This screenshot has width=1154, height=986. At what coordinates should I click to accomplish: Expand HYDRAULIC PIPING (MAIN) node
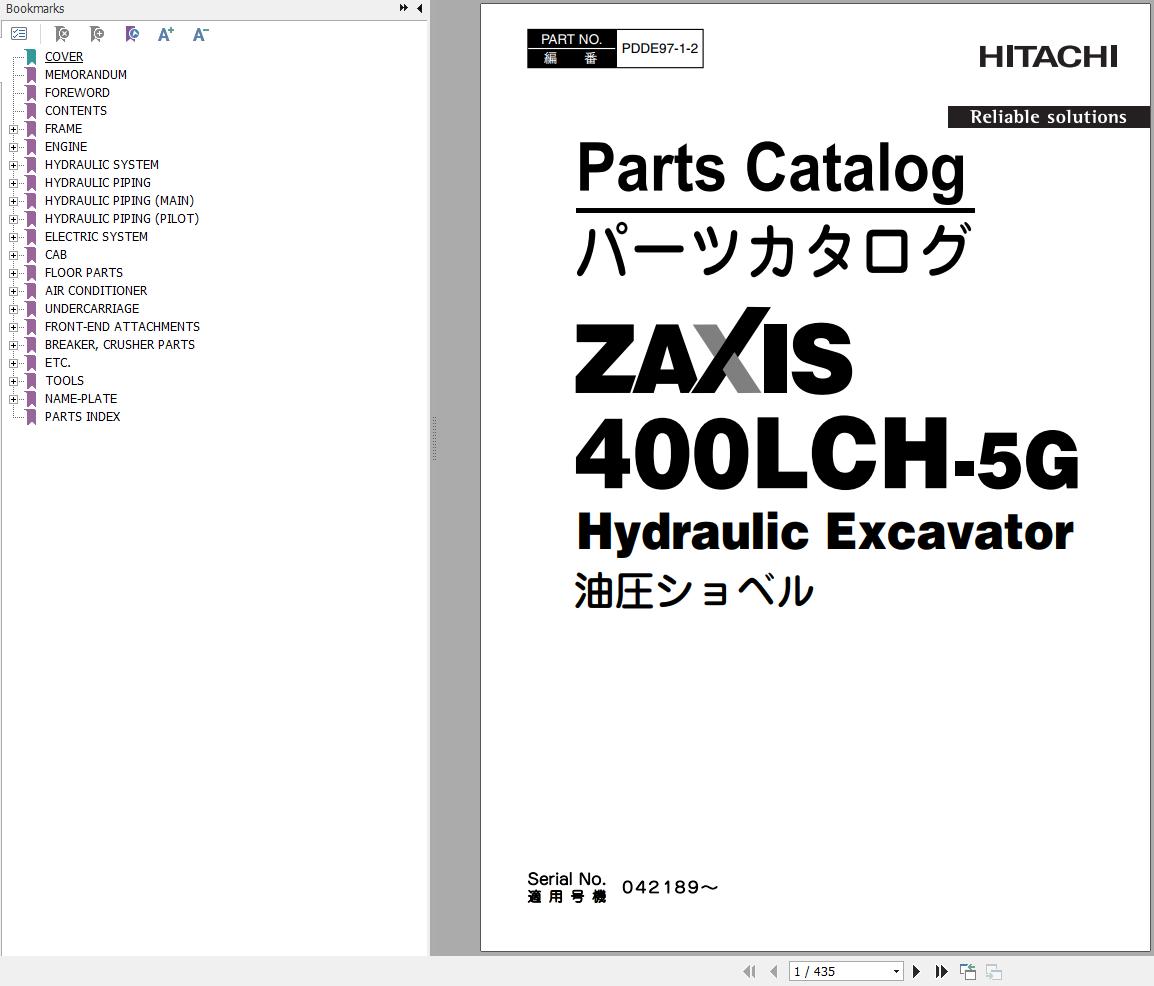(x=13, y=201)
